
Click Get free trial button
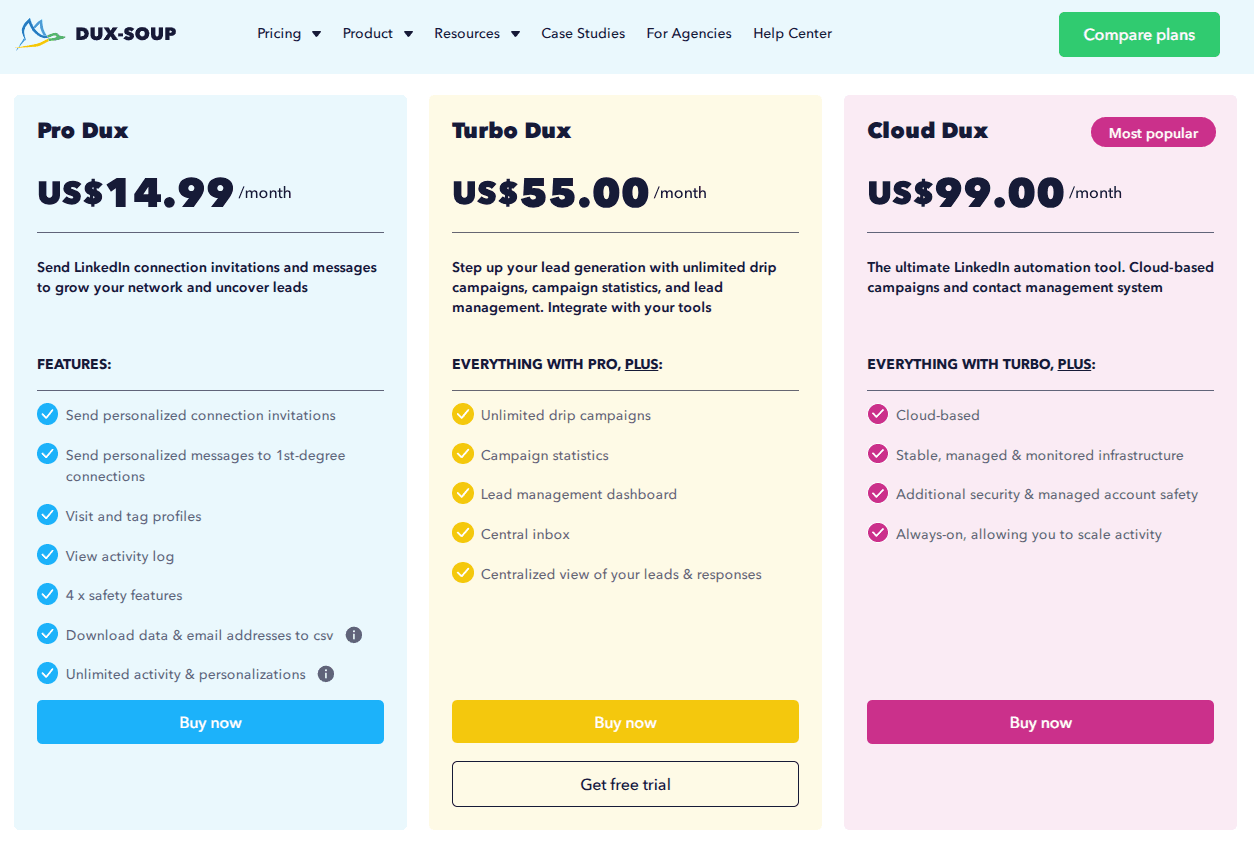point(625,784)
